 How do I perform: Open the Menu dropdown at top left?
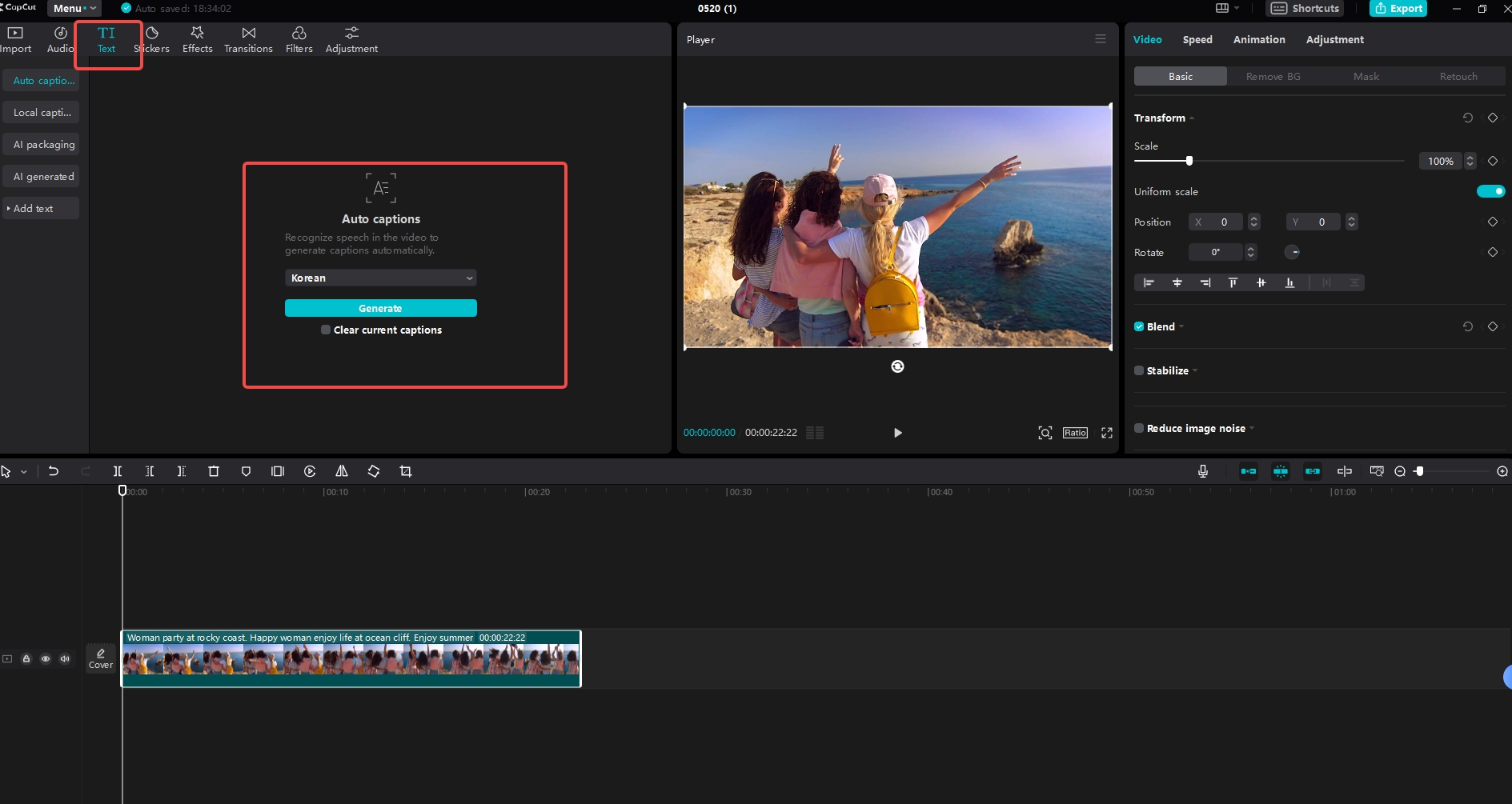[x=74, y=8]
